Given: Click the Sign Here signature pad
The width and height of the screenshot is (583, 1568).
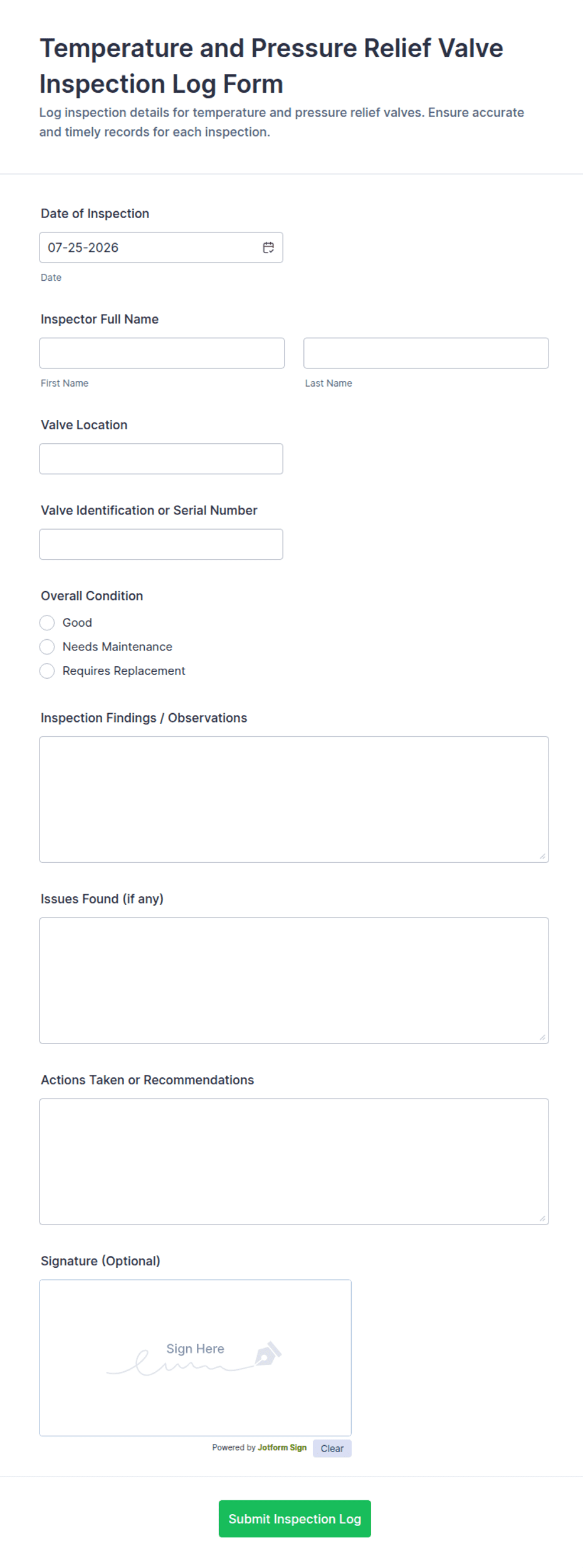Looking at the screenshot, I should pos(196,1357).
